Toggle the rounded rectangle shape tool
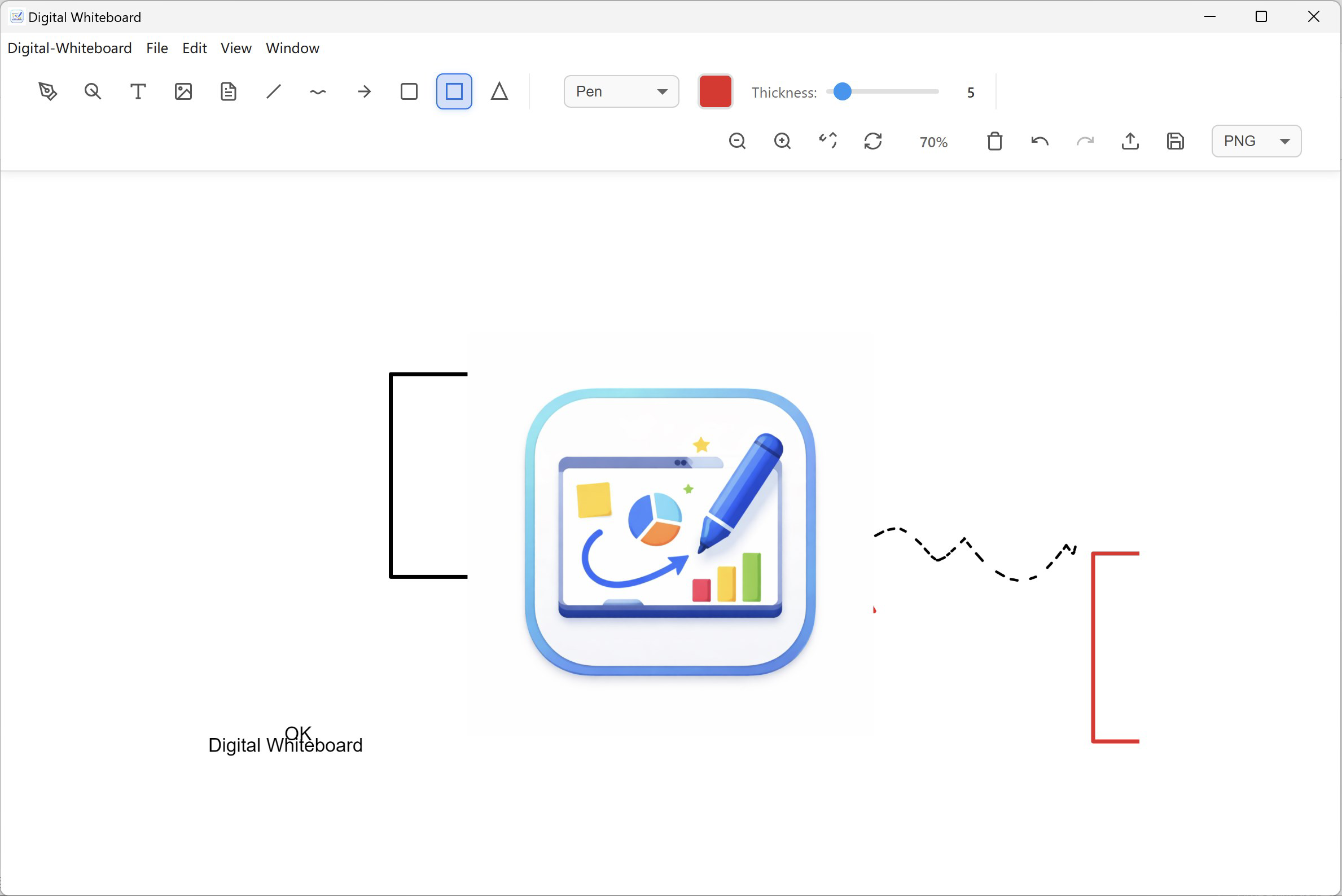This screenshot has width=1342, height=896. [x=453, y=91]
